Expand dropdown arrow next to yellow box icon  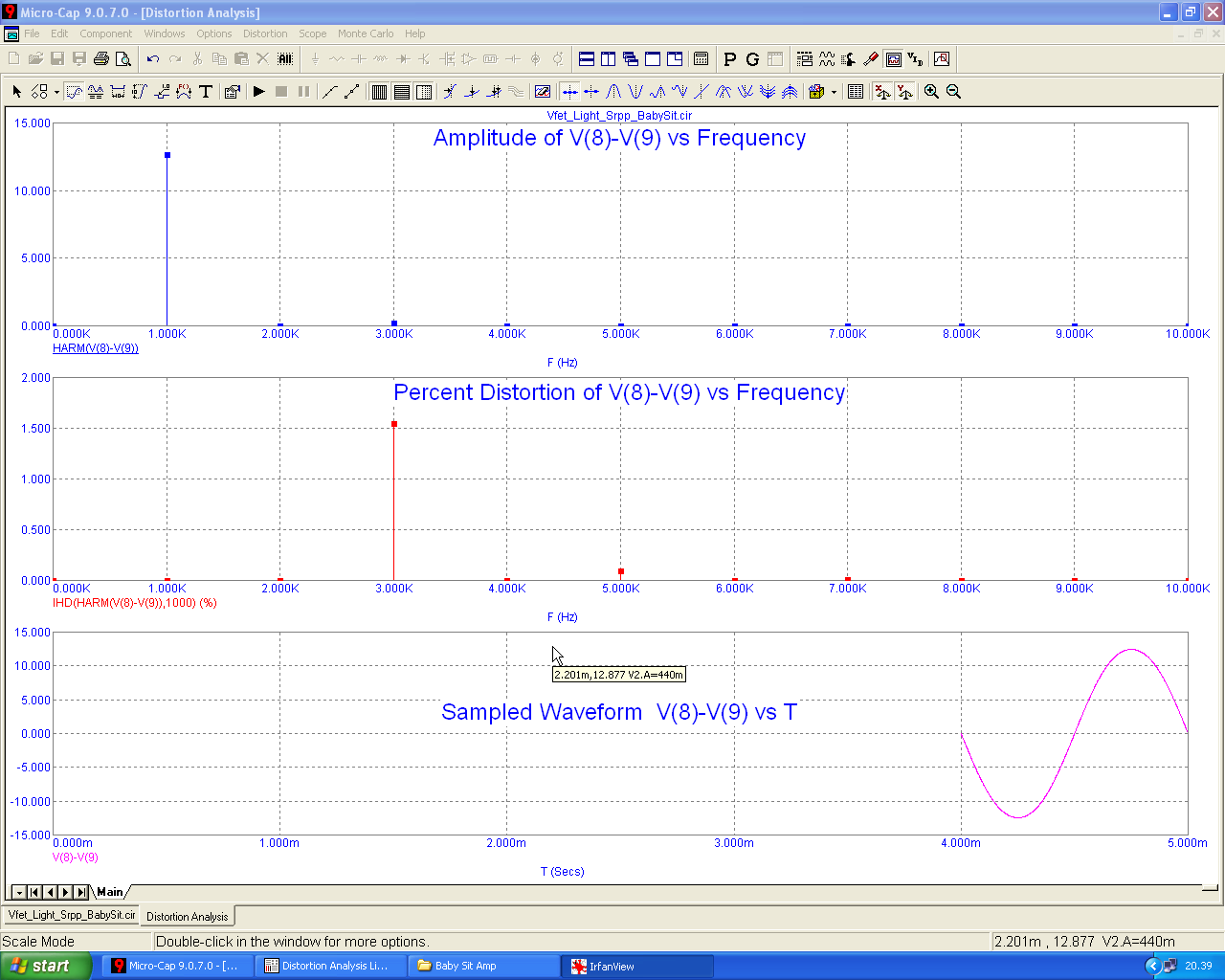834,93
